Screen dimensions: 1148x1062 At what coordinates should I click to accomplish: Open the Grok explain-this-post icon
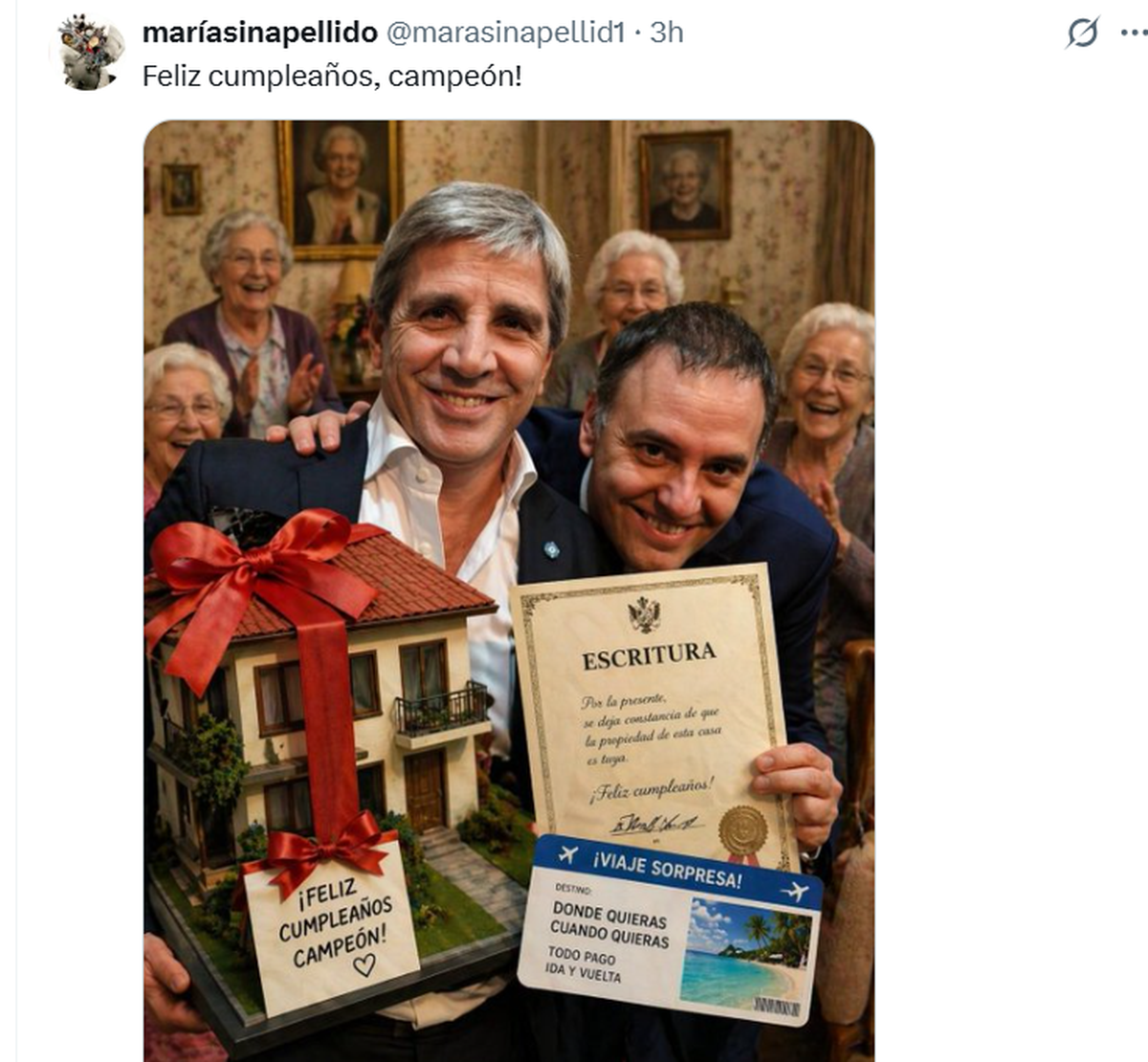tap(1082, 33)
